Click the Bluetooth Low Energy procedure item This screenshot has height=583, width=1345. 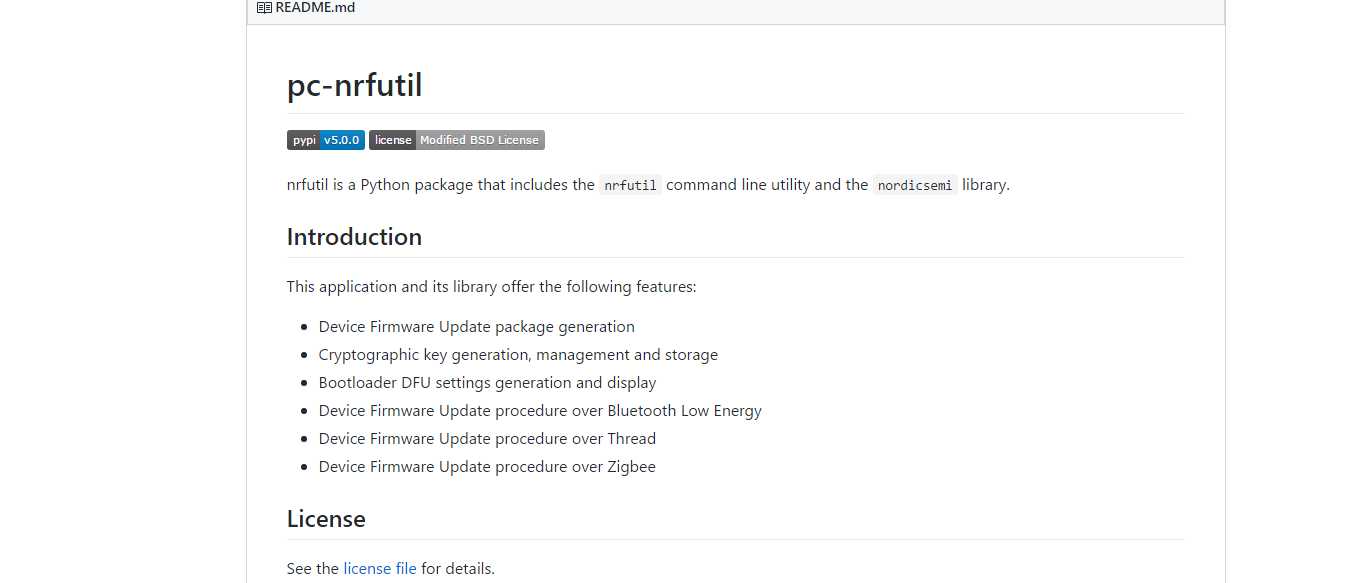point(540,411)
